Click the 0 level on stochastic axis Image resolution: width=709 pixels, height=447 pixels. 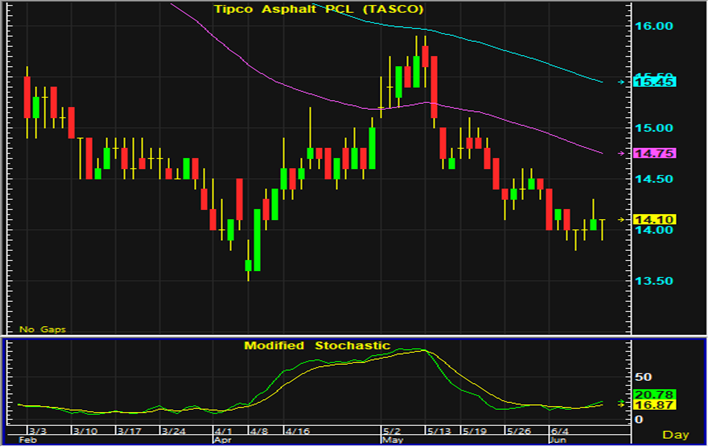pyautogui.click(x=638, y=419)
